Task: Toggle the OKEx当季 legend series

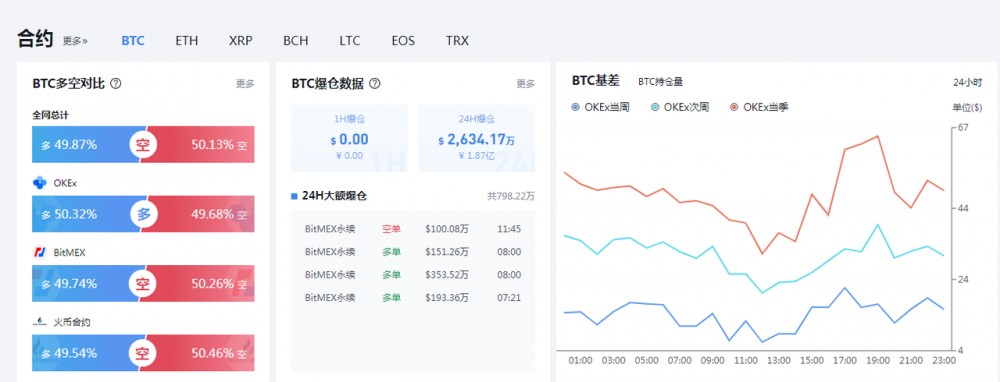Action: (x=760, y=107)
